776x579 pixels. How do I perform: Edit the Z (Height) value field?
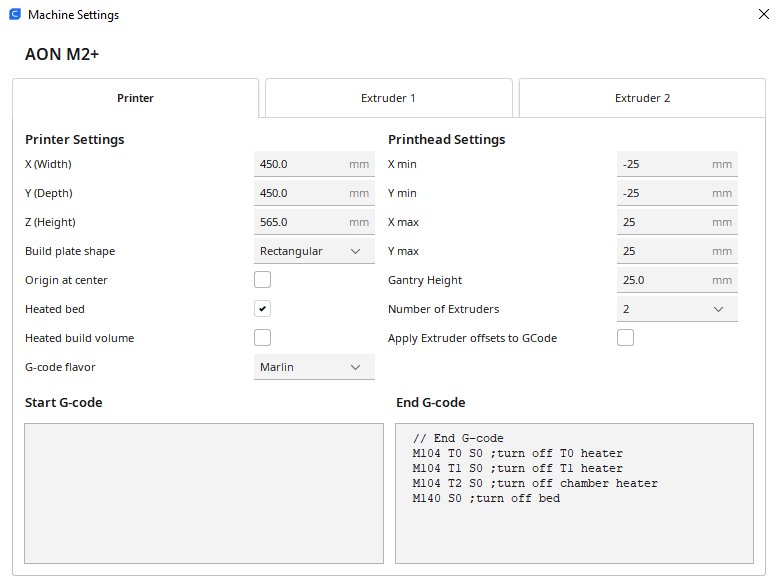314,222
